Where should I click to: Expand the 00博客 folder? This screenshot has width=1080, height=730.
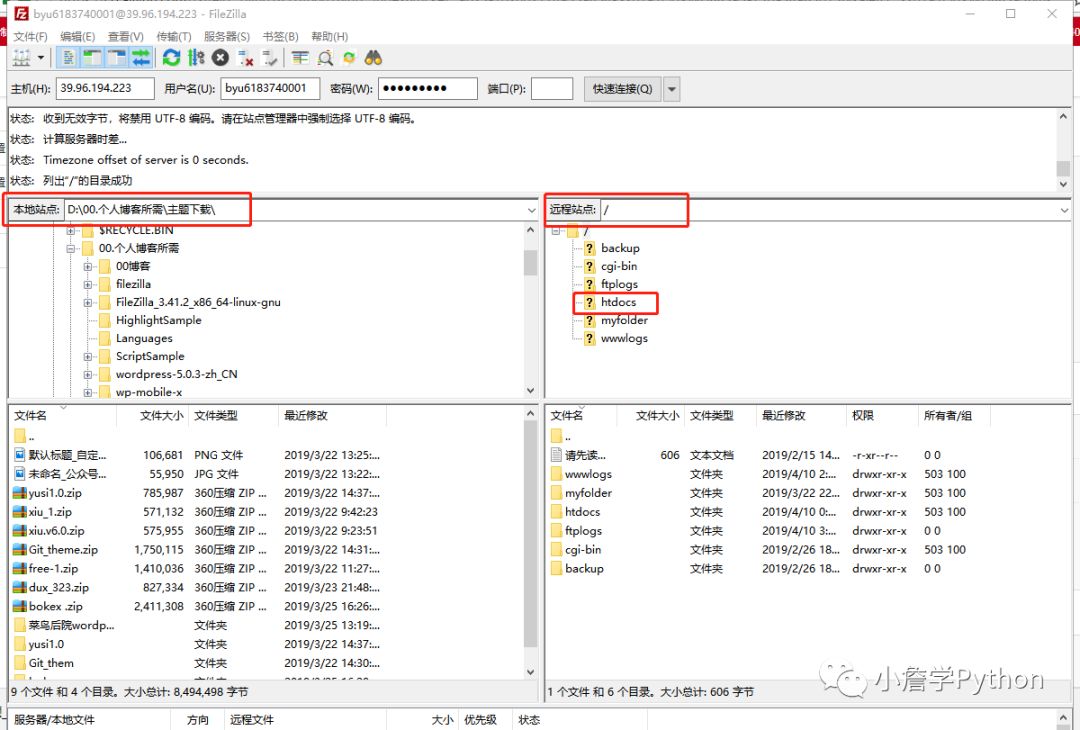click(x=87, y=267)
